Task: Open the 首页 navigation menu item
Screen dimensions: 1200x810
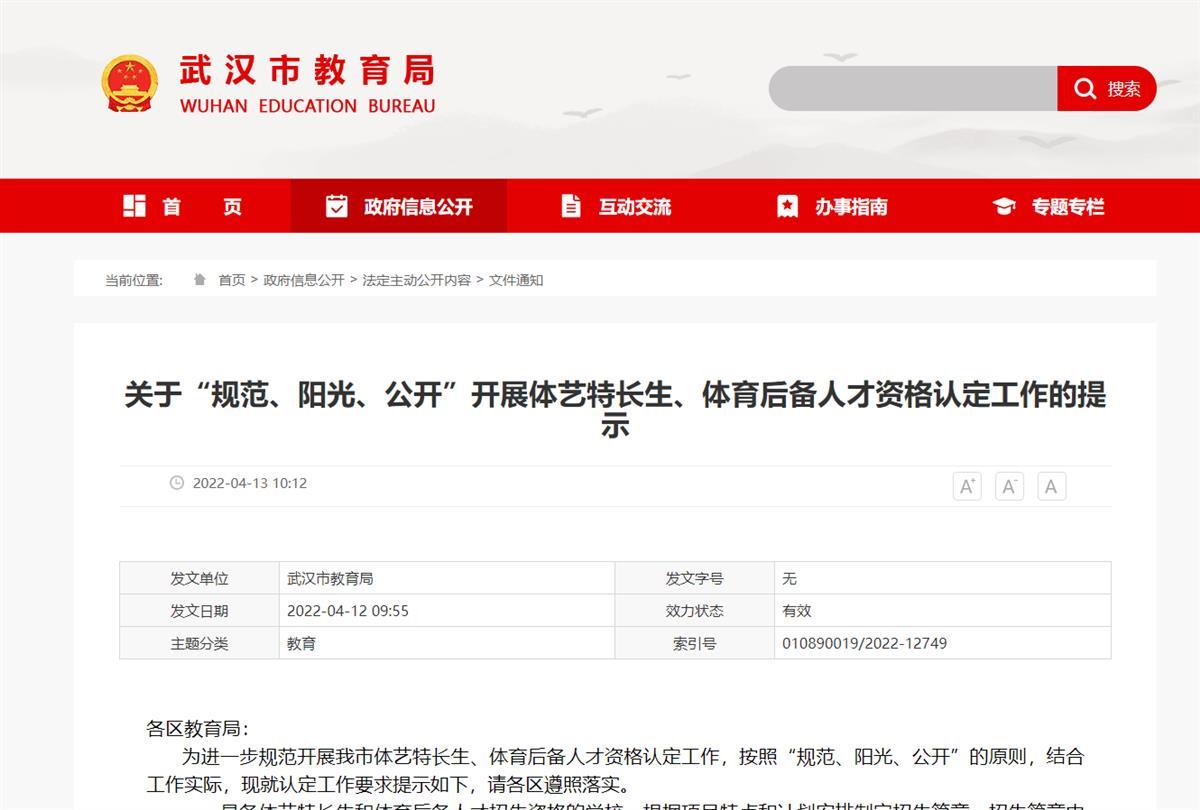Action: 183,206
